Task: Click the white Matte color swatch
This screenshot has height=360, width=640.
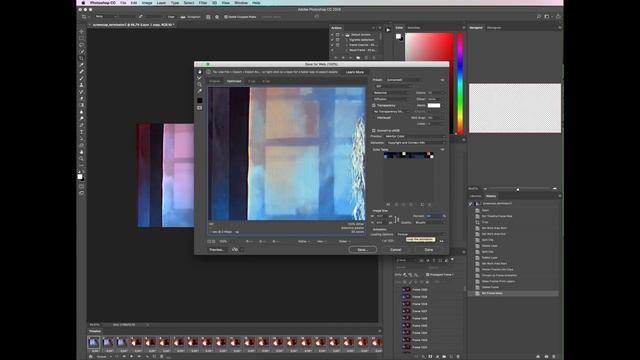Action: pyautogui.click(x=434, y=105)
